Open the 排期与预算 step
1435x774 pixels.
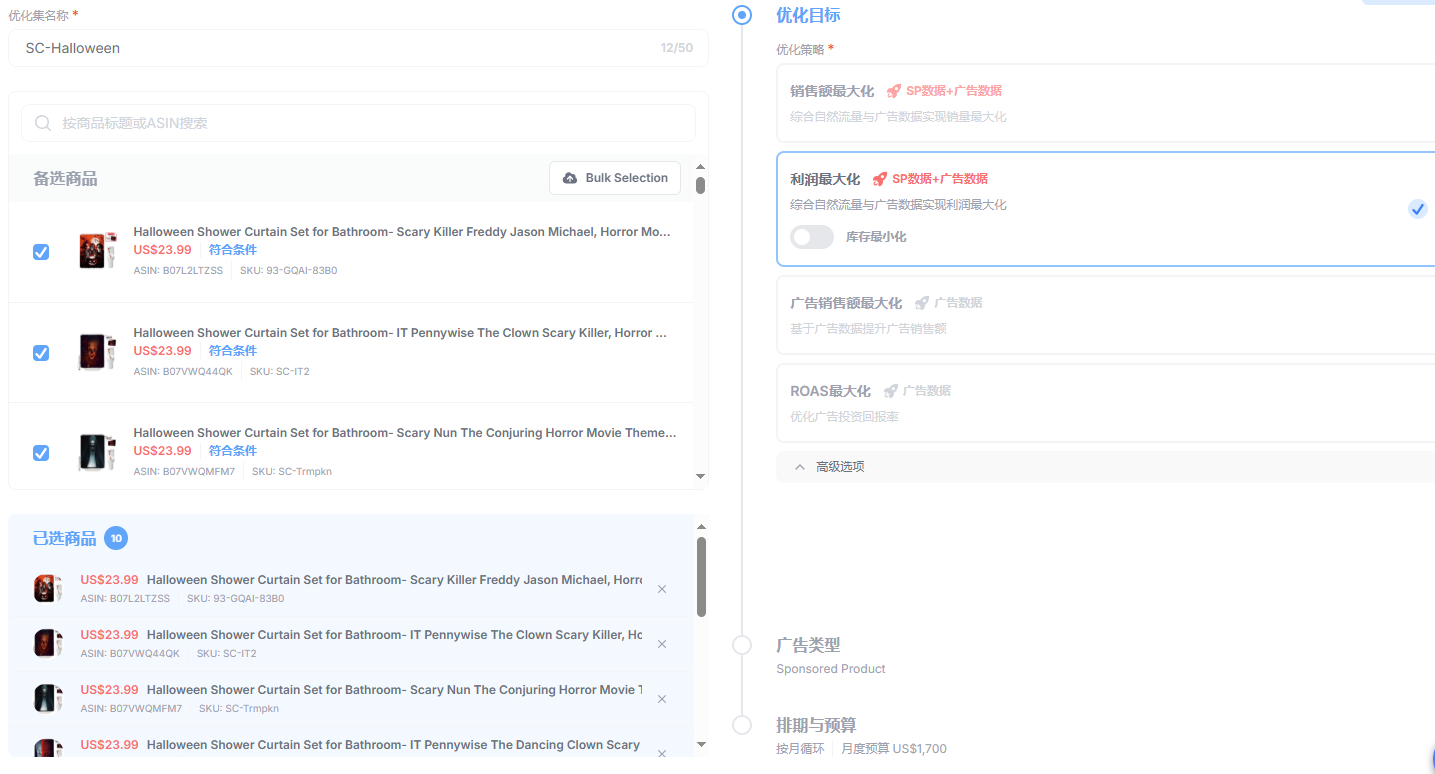click(816, 725)
